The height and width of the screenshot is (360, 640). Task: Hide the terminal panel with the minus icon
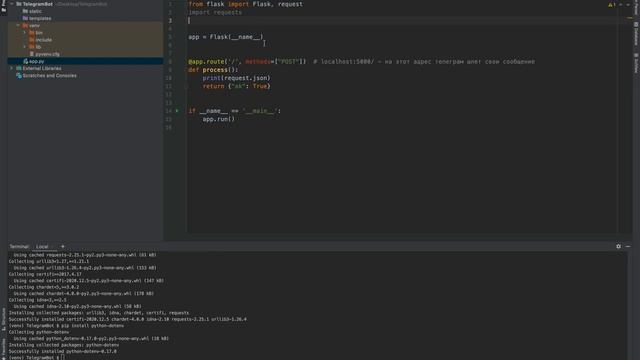tap(628, 246)
